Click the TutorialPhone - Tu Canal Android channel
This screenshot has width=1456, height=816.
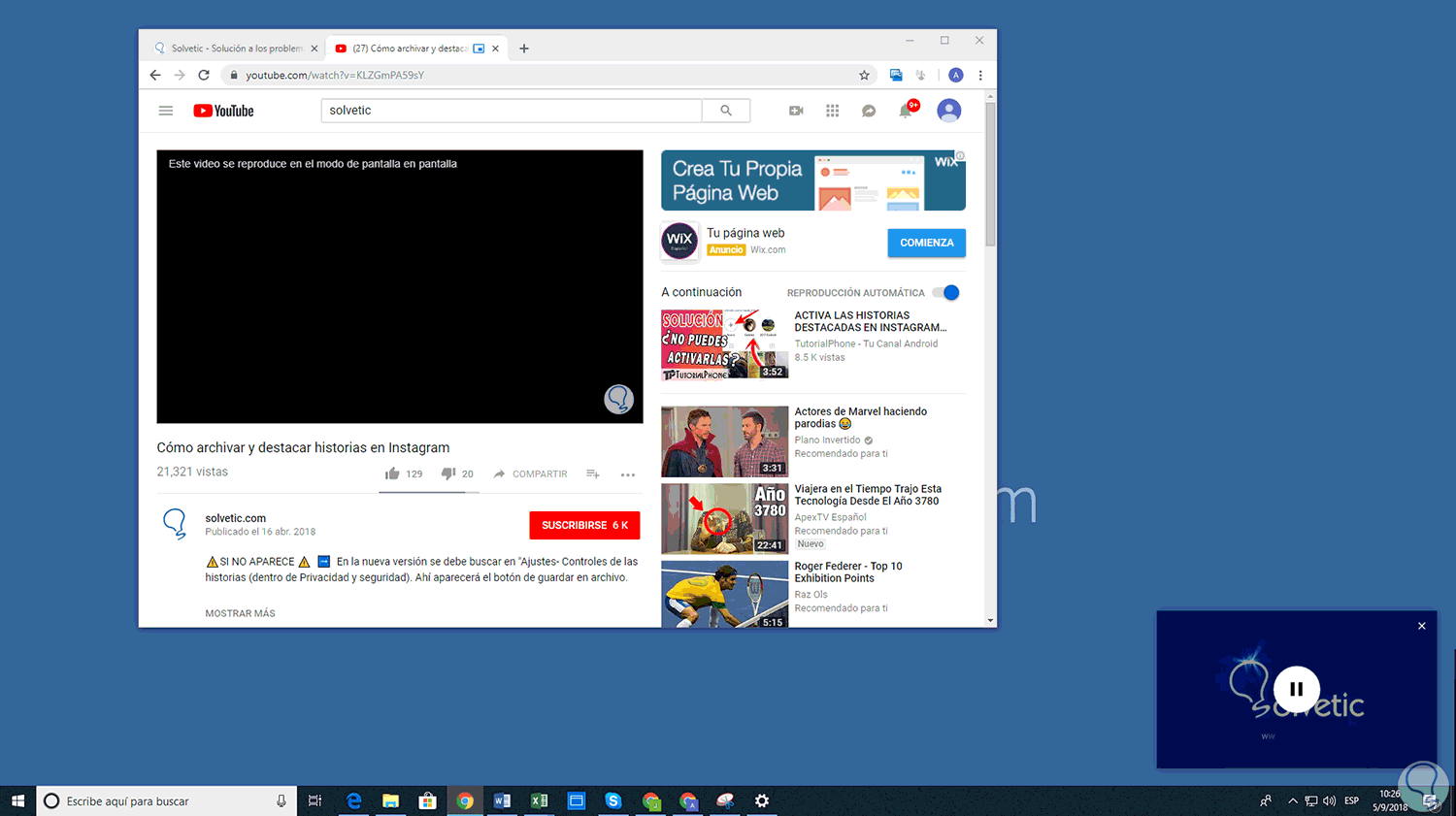tap(867, 343)
